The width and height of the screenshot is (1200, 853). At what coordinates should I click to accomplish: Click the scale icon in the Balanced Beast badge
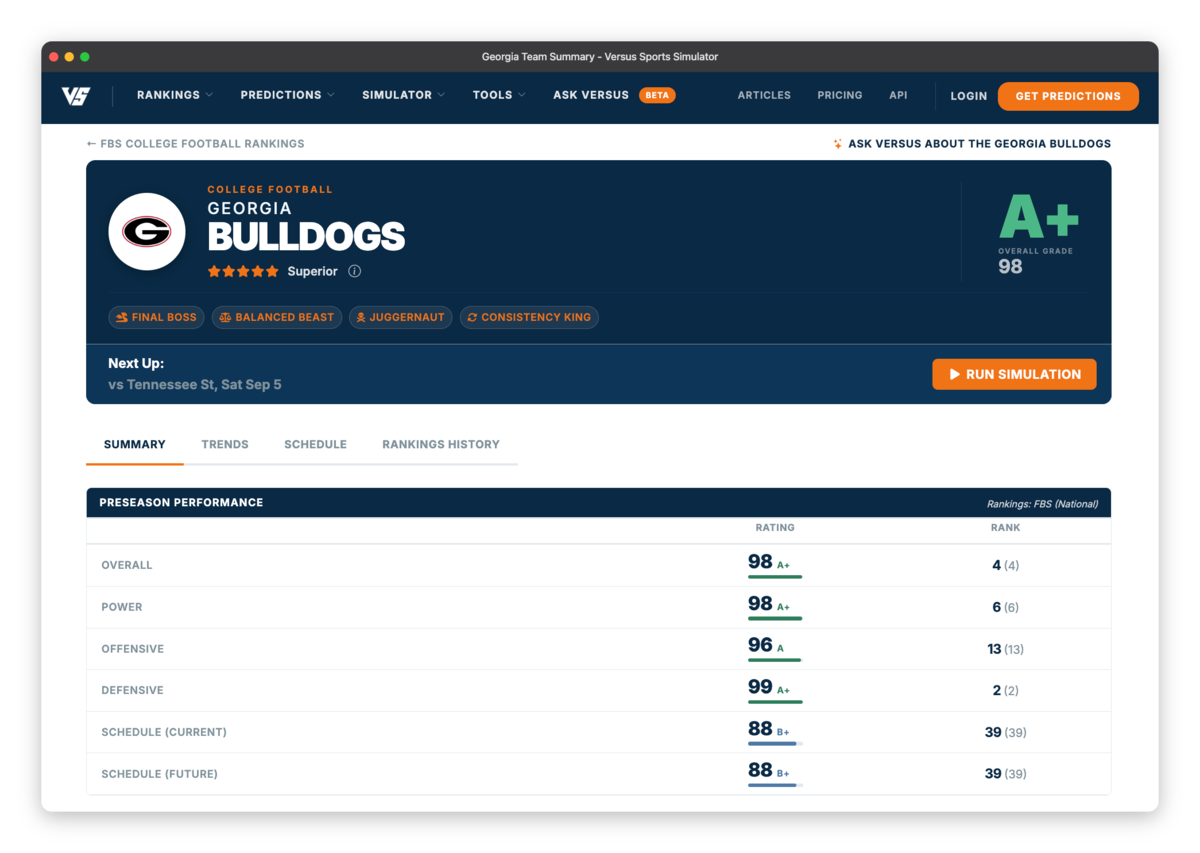click(x=225, y=317)
